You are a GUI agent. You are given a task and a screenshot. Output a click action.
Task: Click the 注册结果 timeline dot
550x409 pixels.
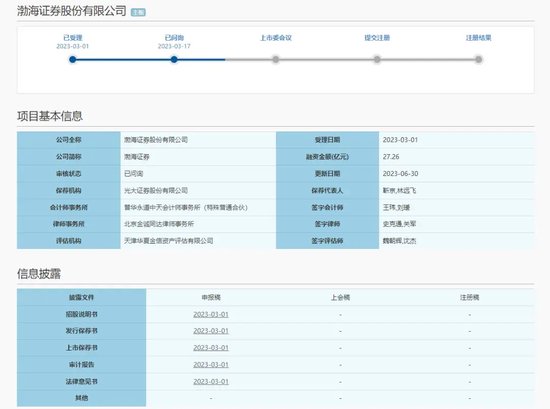point(478,60)
